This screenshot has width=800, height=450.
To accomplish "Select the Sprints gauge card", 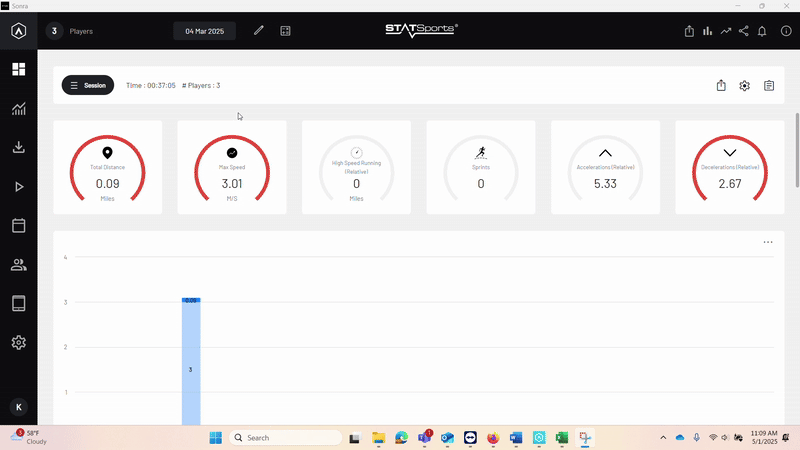I will point(481,167).
